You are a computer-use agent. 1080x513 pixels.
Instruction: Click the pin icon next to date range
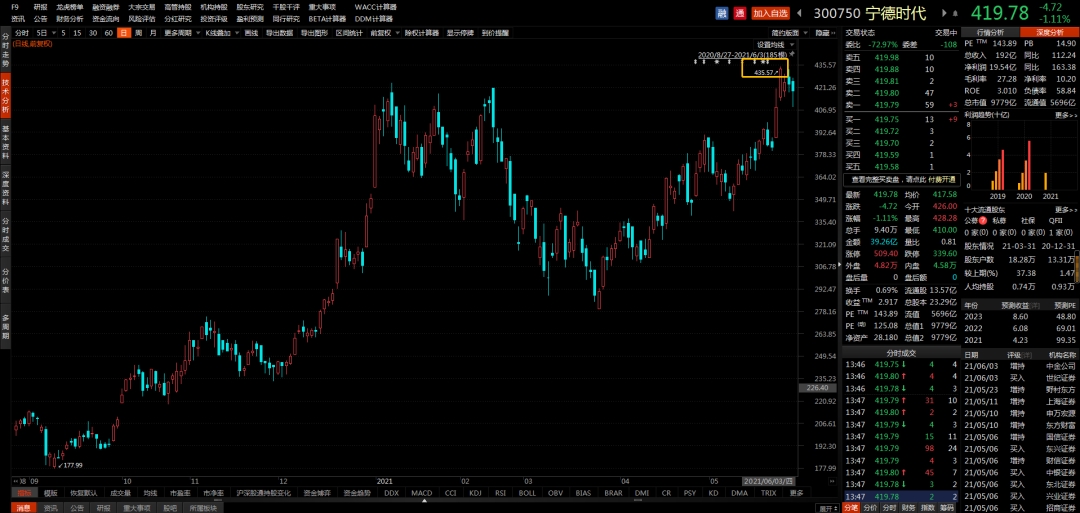coord(792,54)
